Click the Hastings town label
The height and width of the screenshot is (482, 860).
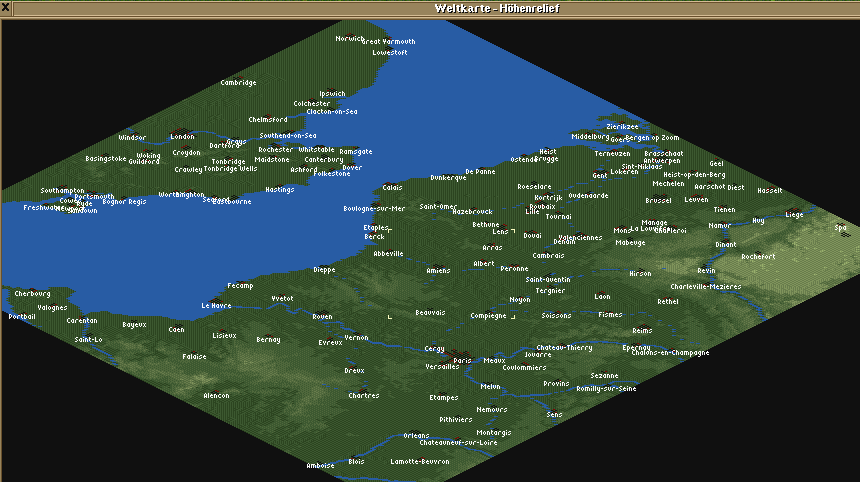[x=280, y=189]
